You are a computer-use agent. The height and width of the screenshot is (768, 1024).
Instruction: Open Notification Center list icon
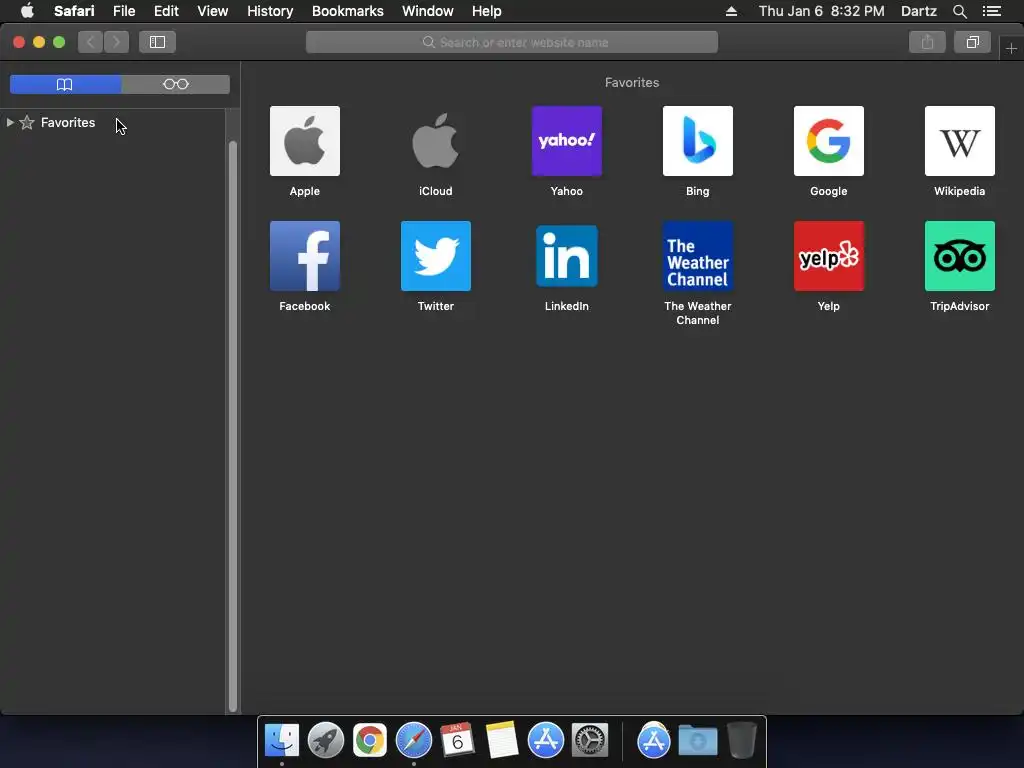(x=992, y=11)
